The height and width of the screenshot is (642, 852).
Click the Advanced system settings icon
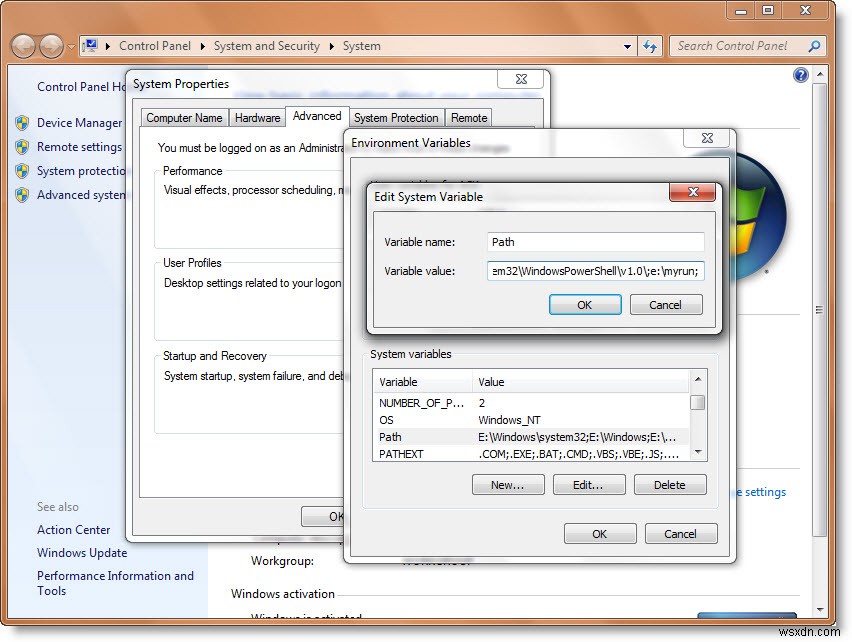21,195
